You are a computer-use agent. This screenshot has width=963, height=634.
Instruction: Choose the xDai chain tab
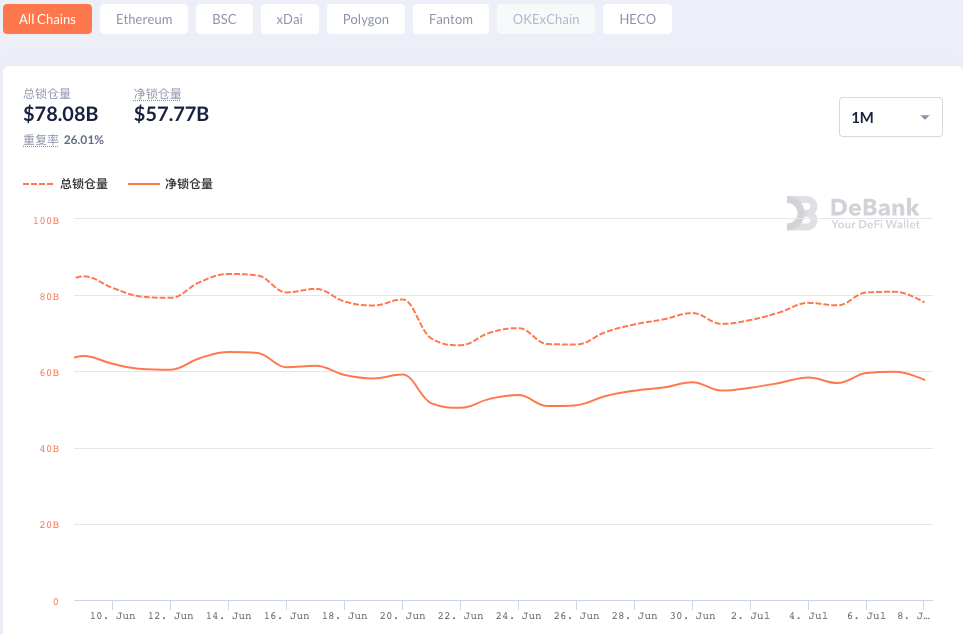coord(289,19)
